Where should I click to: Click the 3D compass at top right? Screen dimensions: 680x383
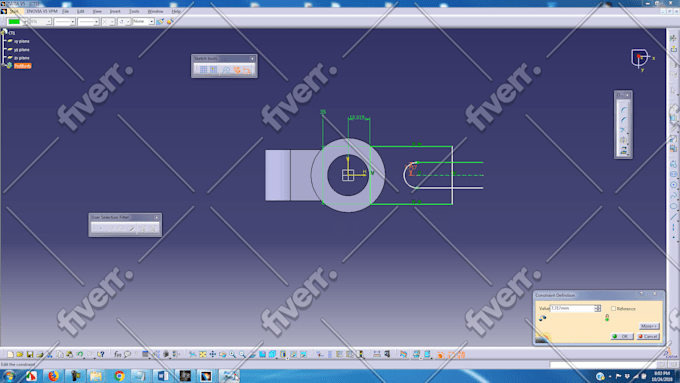(642, 59)
